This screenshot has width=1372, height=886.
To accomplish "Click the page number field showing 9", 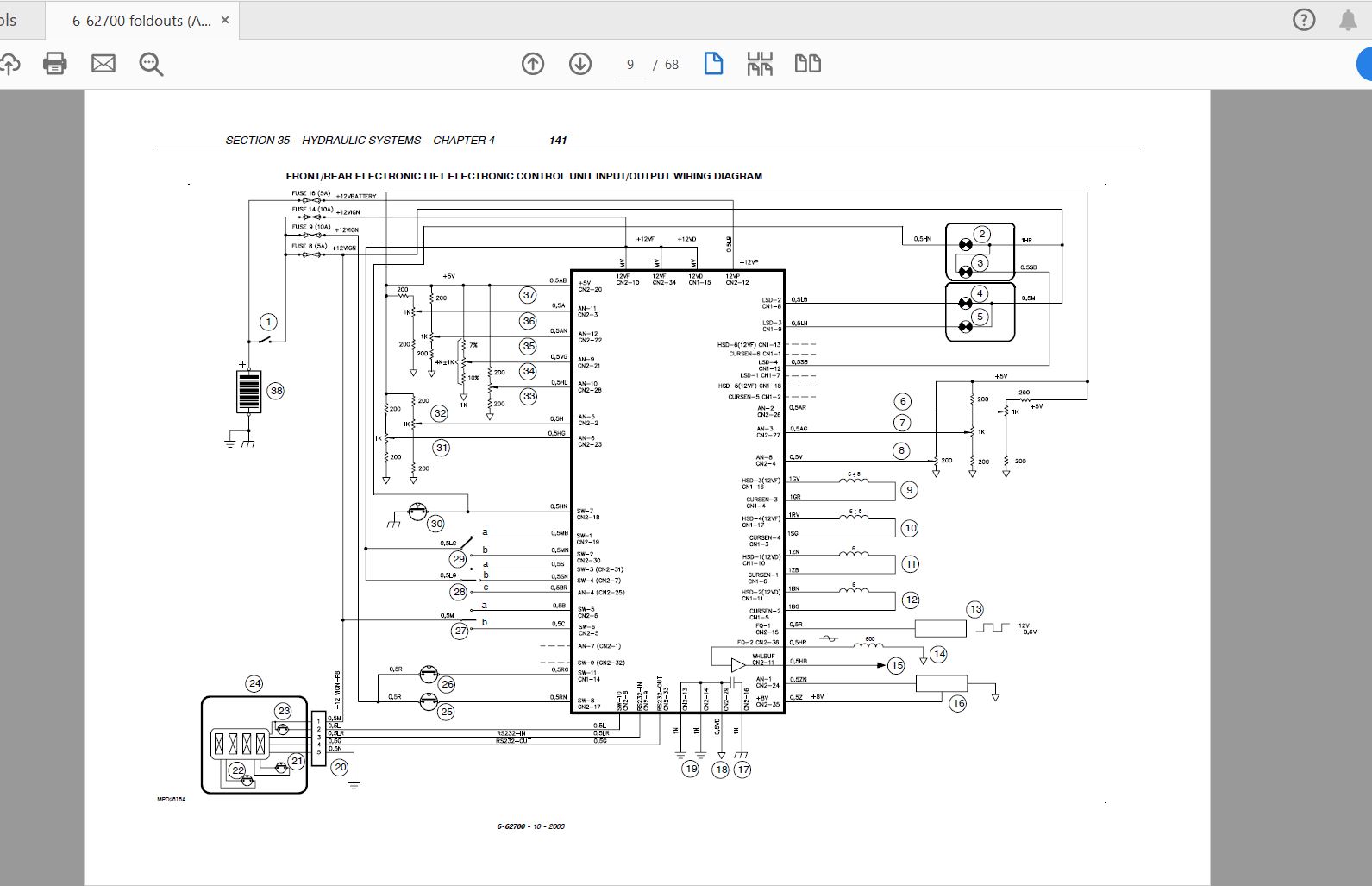I will (630, 65).
